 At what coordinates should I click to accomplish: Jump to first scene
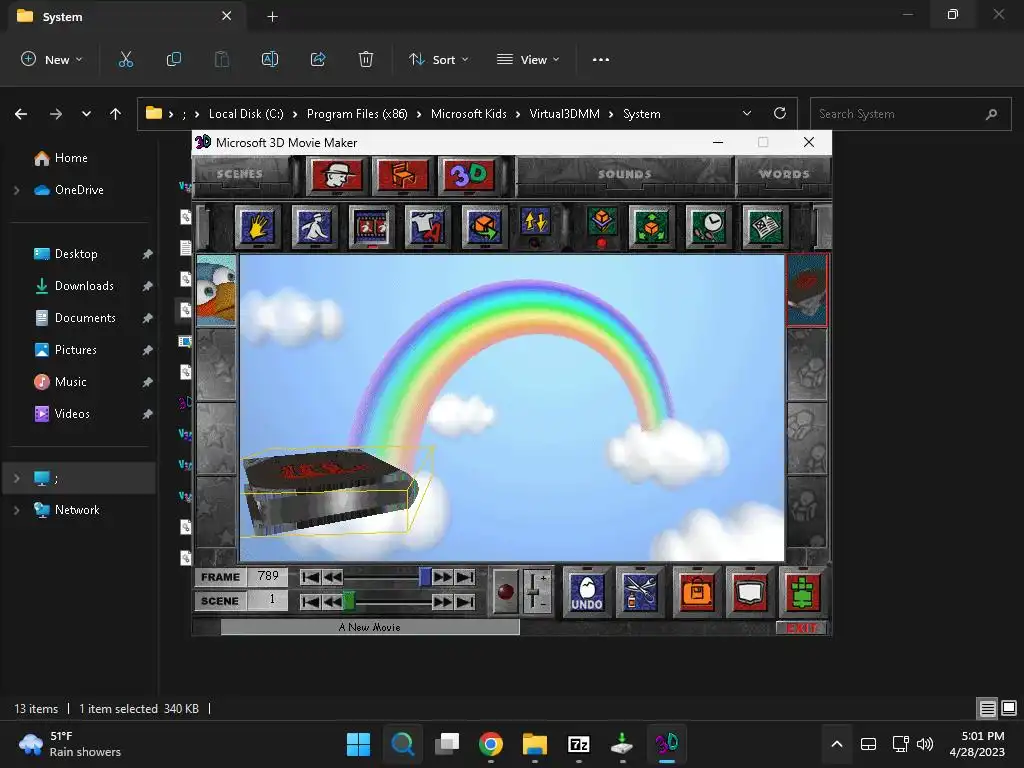click(310, 601)
